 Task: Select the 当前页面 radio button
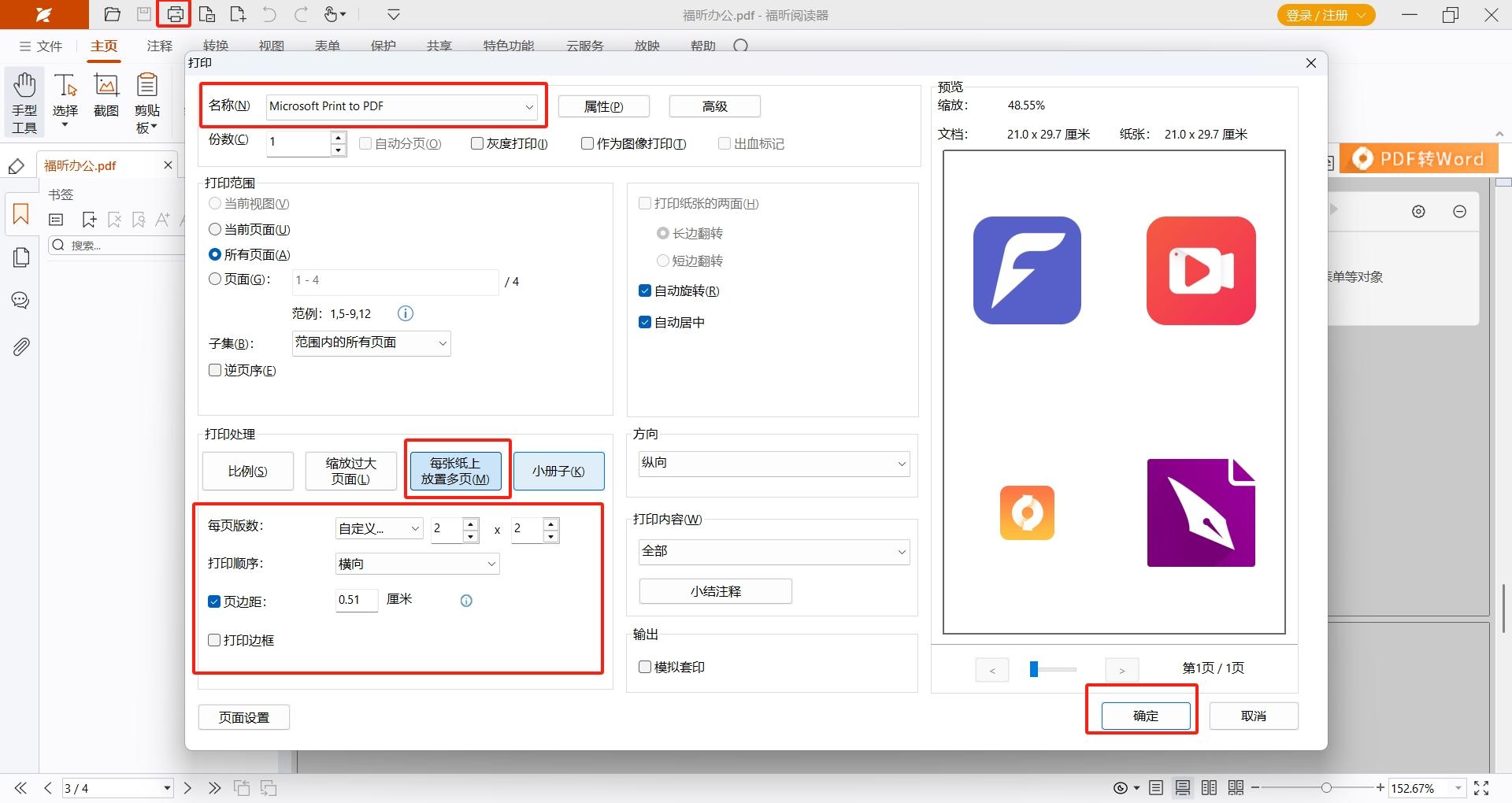[x=214, y=229]
